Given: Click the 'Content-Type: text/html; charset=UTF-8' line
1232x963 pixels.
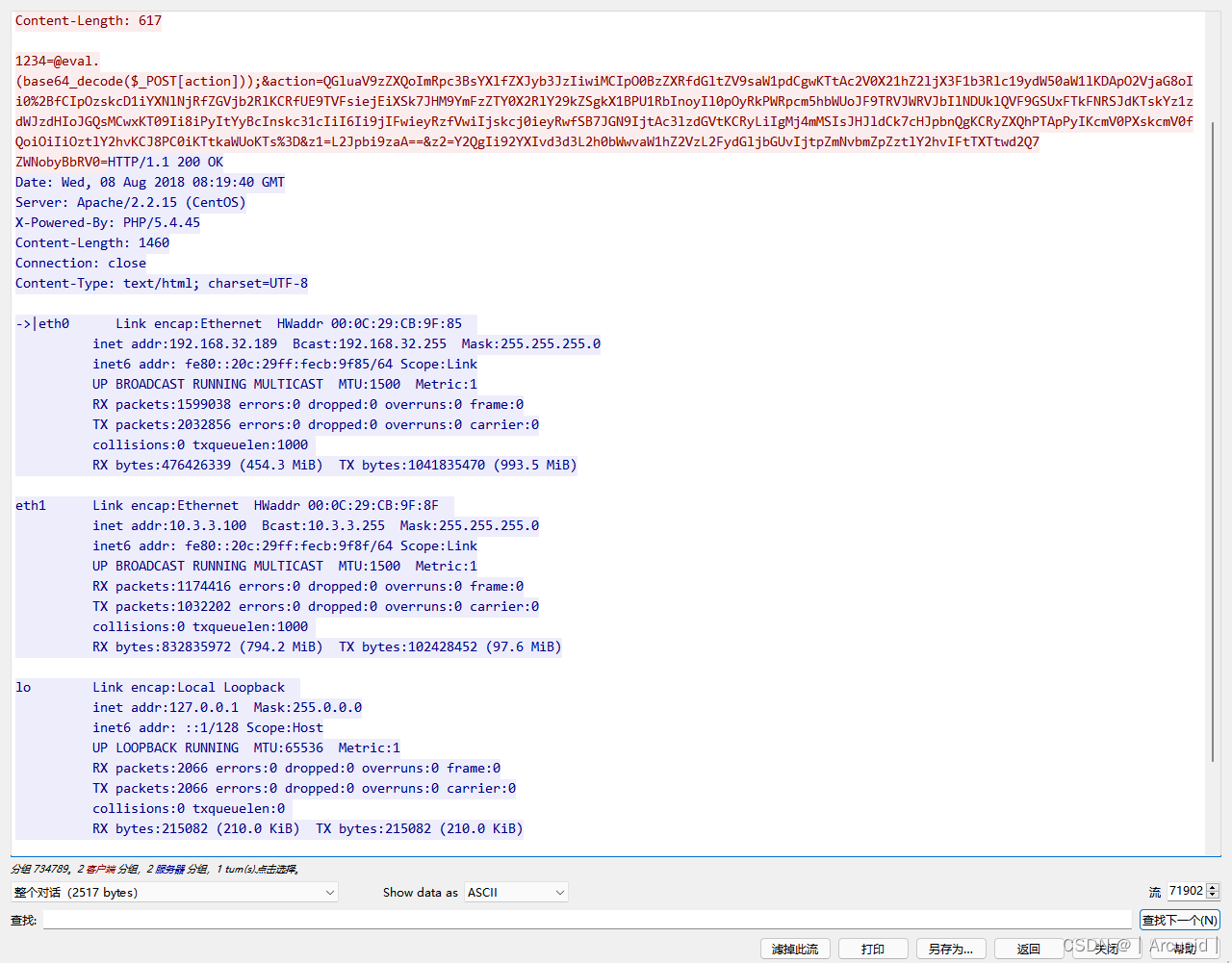Looking at the screenshot, I should point(162,283).
